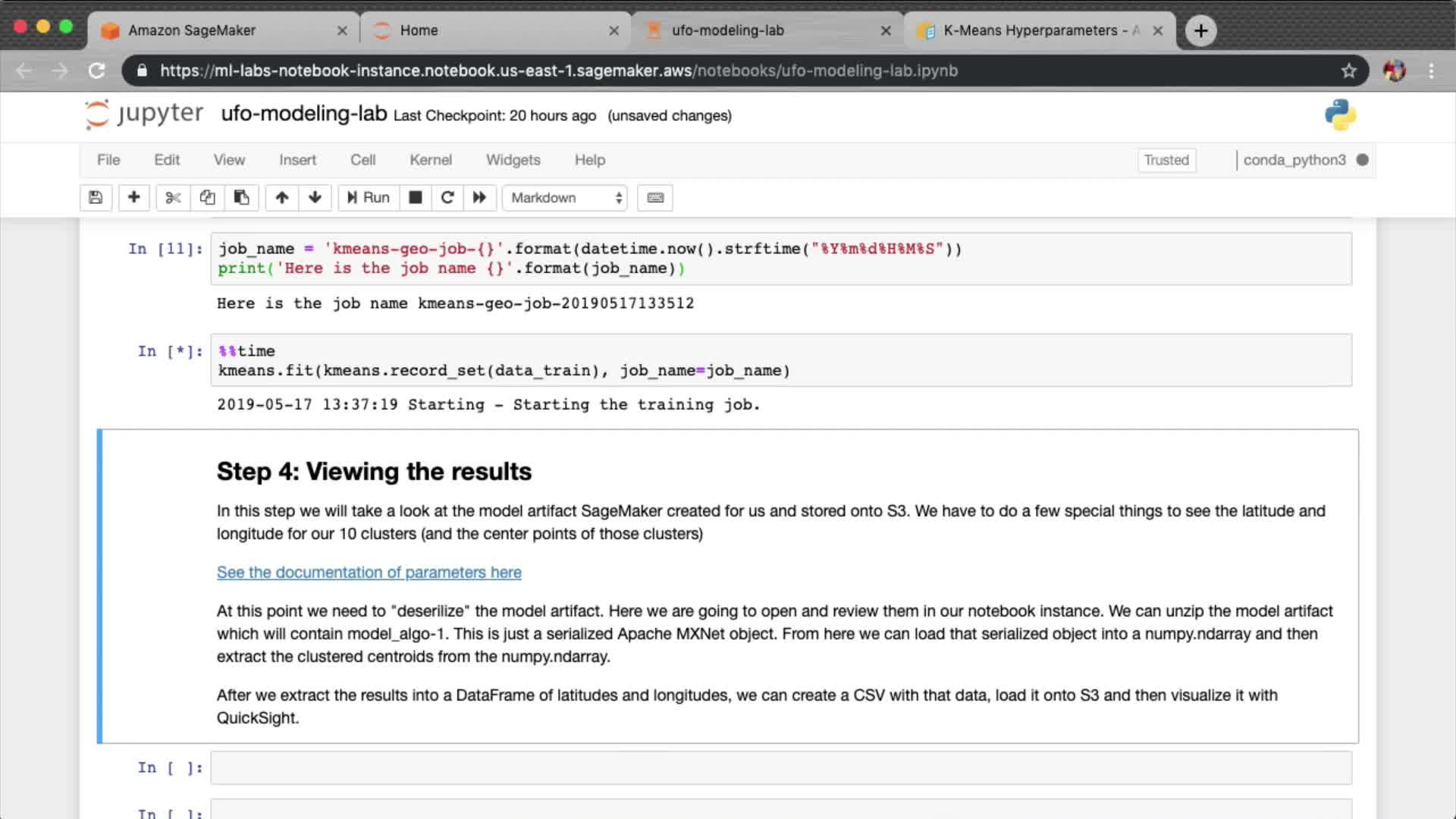This screenshot has height=819, width=1456.
Task: Restart kernel and rerun all icon
Action: [x=479, y=198]
